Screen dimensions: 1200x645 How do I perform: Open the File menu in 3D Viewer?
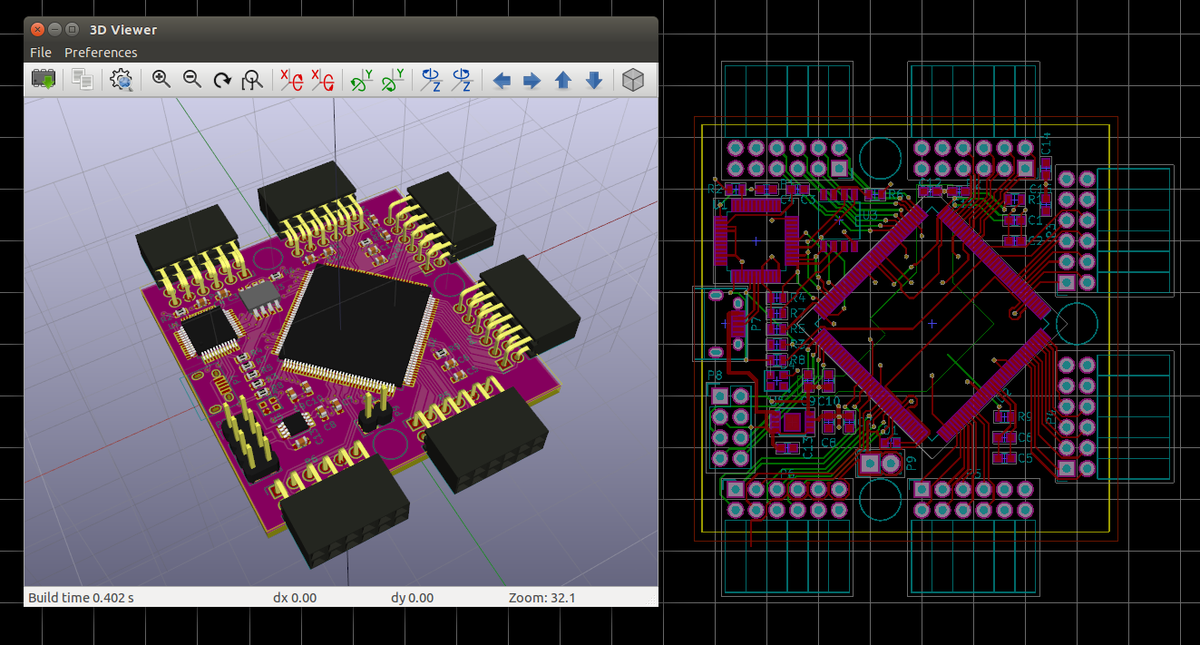41,52
